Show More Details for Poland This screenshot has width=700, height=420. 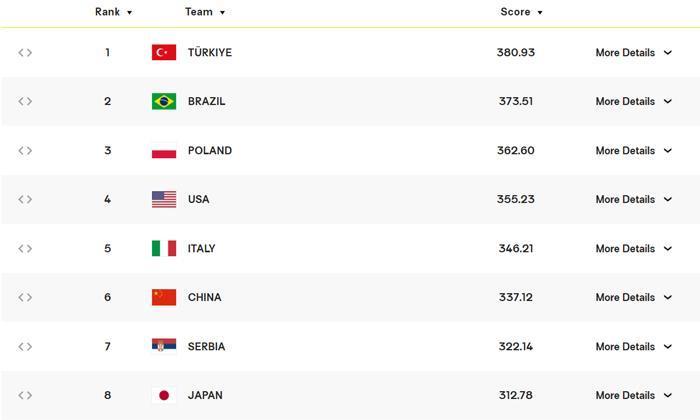tap(634, 150)
